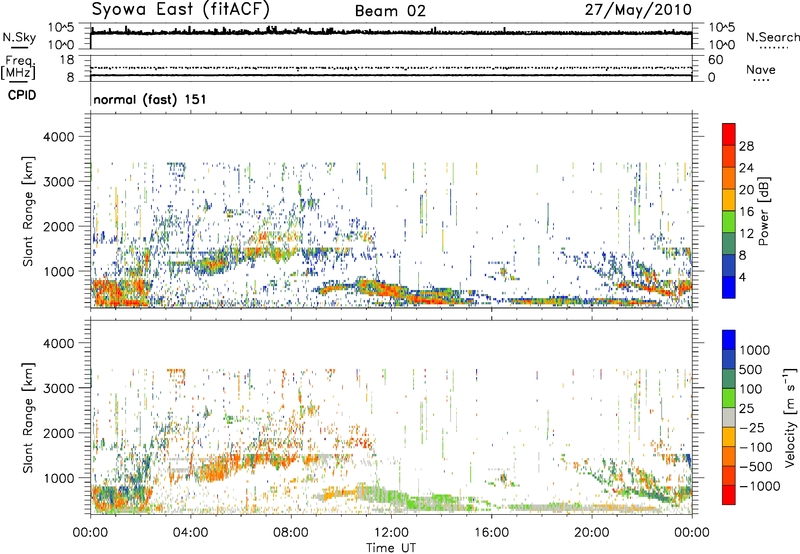The image size is (800, 554).
Task: Click the '100' velocity scale value
Action: [x=751, y=389]
